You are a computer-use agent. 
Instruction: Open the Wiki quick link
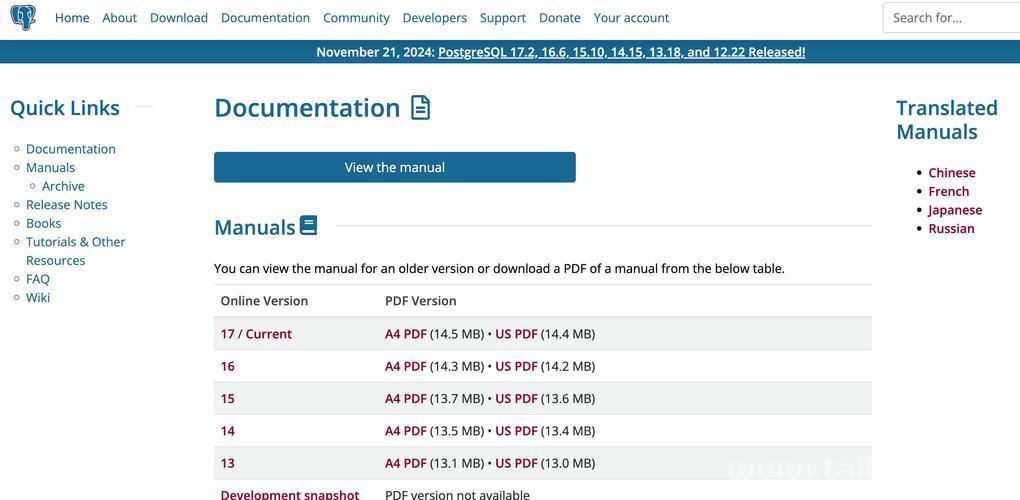coord(38,298)
